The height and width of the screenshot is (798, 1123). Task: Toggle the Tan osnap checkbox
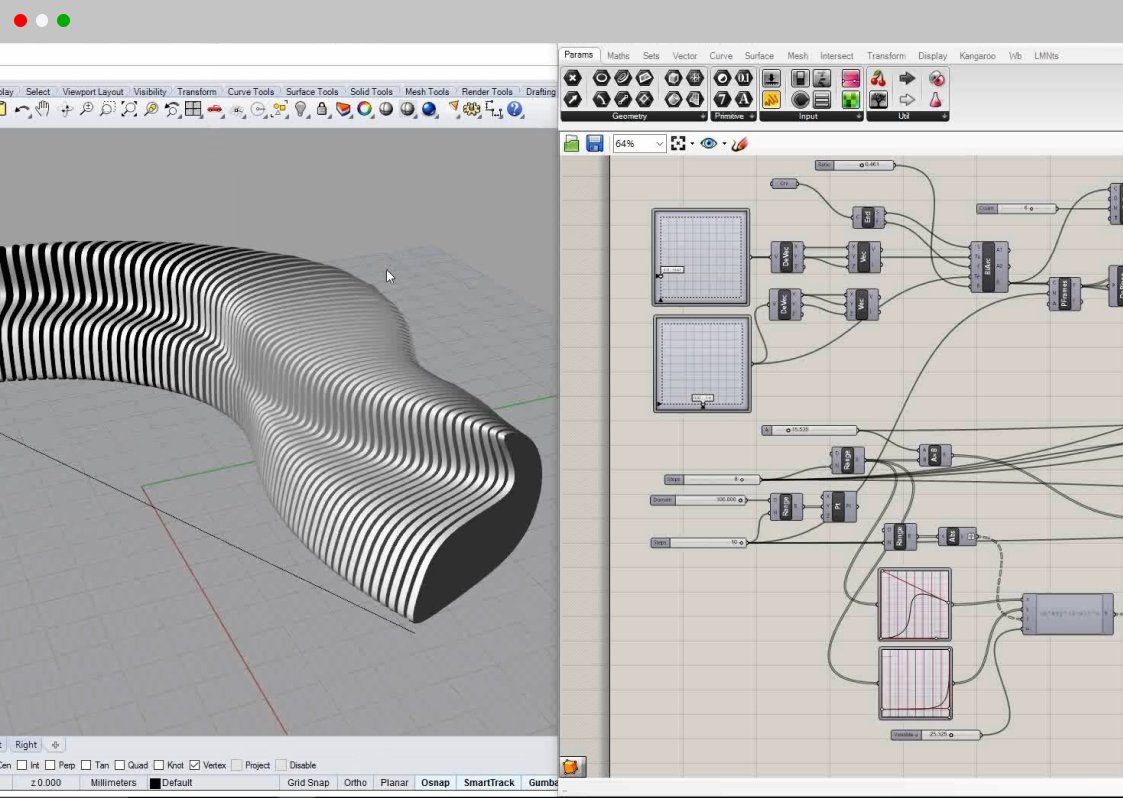click(x=87, y=765)
